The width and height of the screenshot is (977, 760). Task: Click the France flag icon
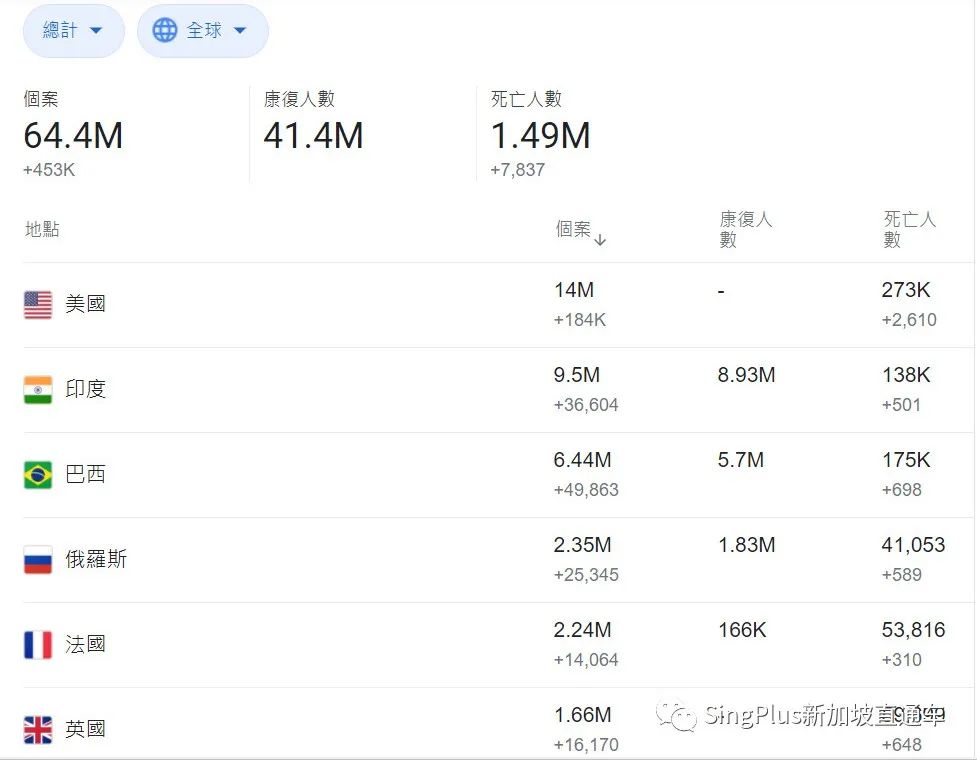point(38,645)
